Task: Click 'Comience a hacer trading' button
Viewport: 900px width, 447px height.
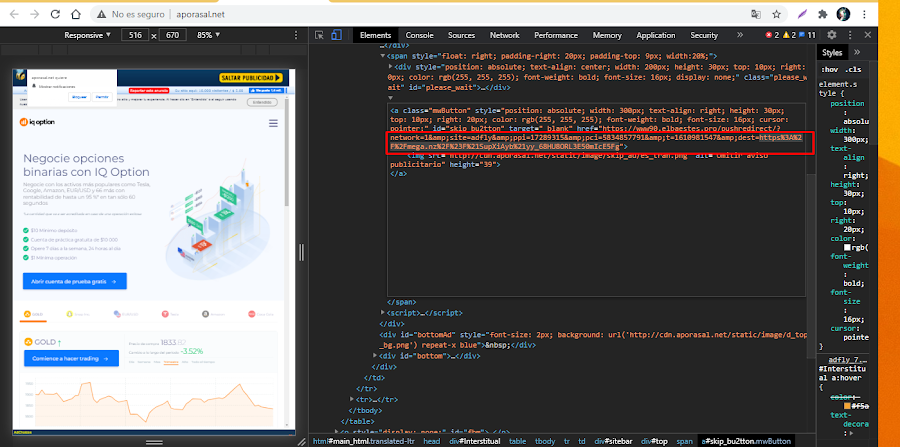Action: coord(71,359)
